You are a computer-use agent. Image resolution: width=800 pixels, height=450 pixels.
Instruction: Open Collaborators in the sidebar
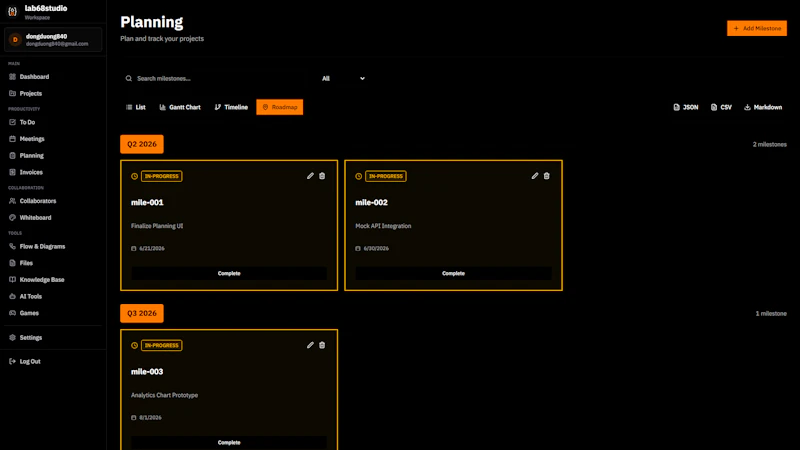(x=53, y=201)
